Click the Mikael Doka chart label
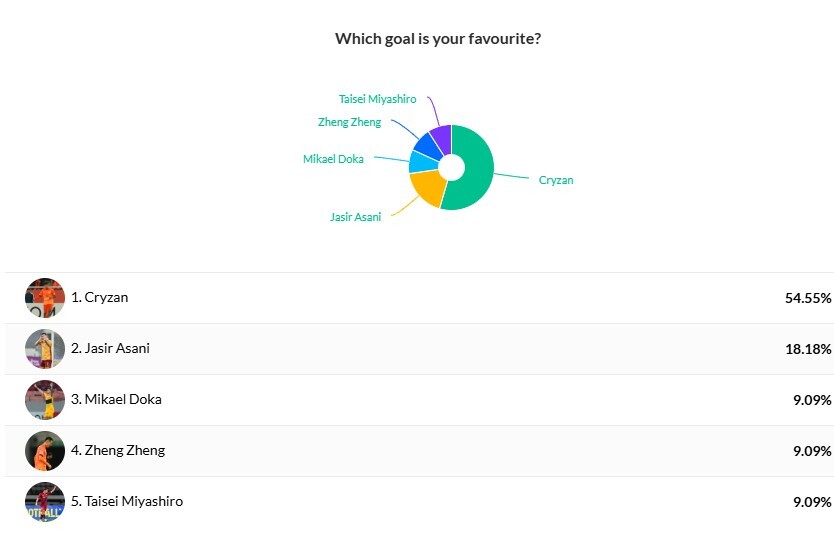 333,159
